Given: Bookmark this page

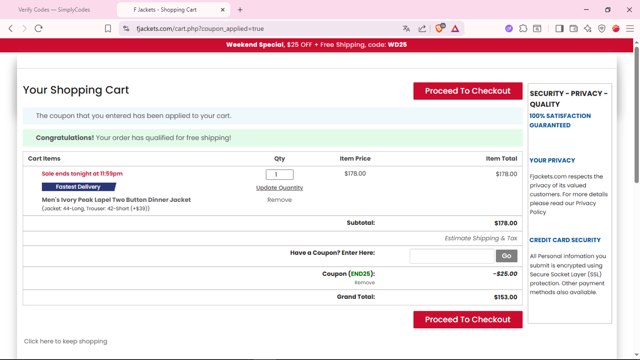Looking at the screenshot, I should [108, 29].
